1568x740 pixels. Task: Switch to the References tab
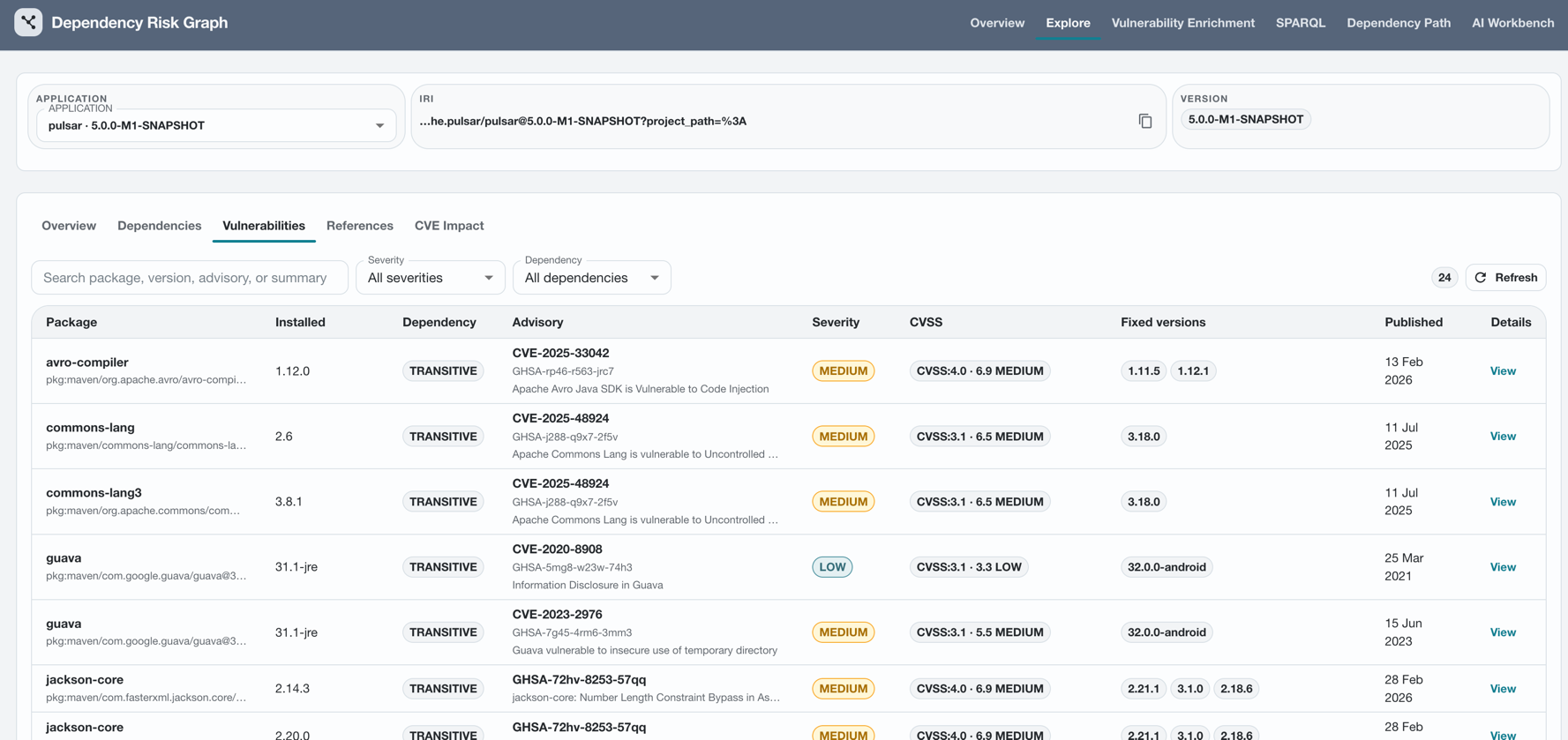(360, 226)
